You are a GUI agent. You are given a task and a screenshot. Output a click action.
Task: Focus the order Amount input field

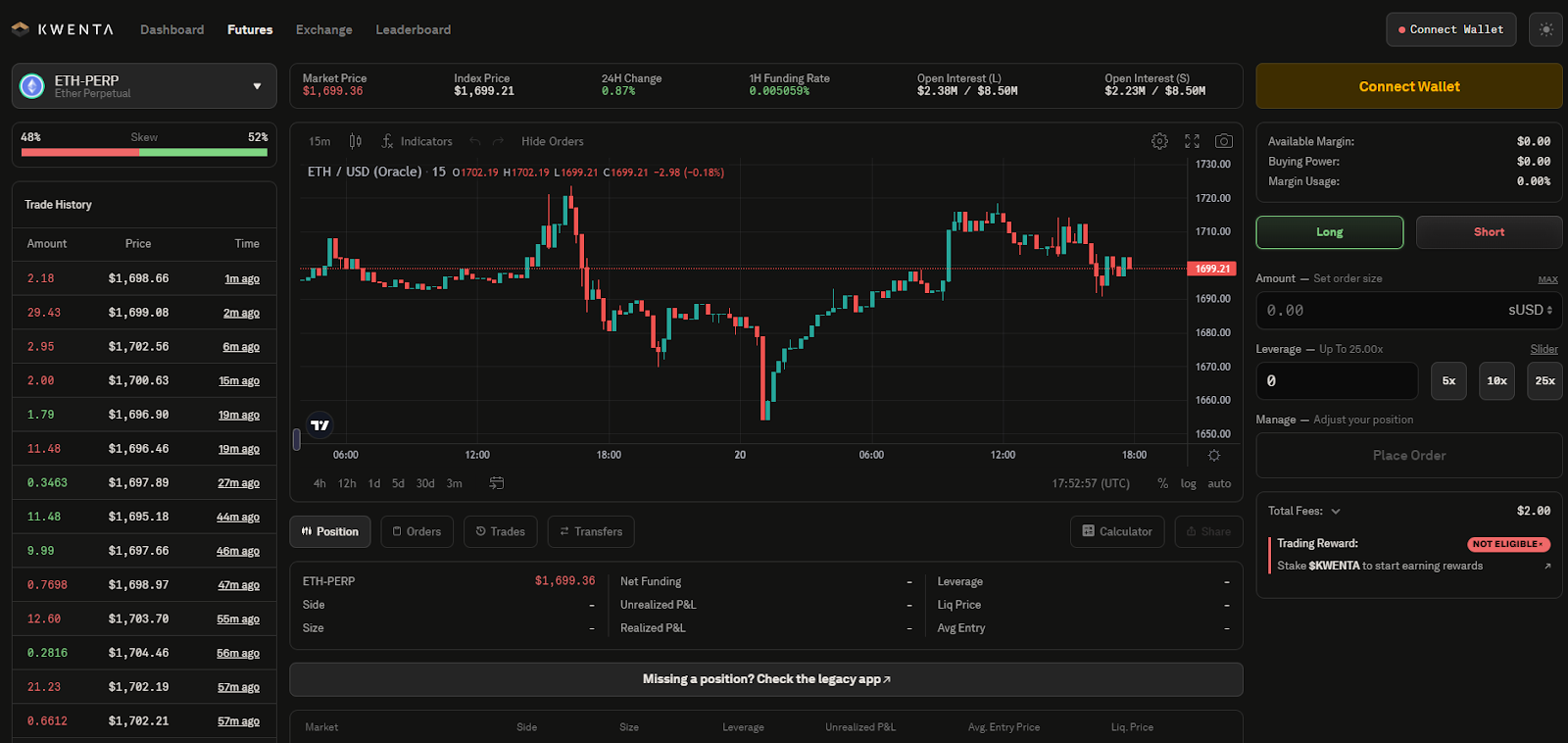point(1382,310)
